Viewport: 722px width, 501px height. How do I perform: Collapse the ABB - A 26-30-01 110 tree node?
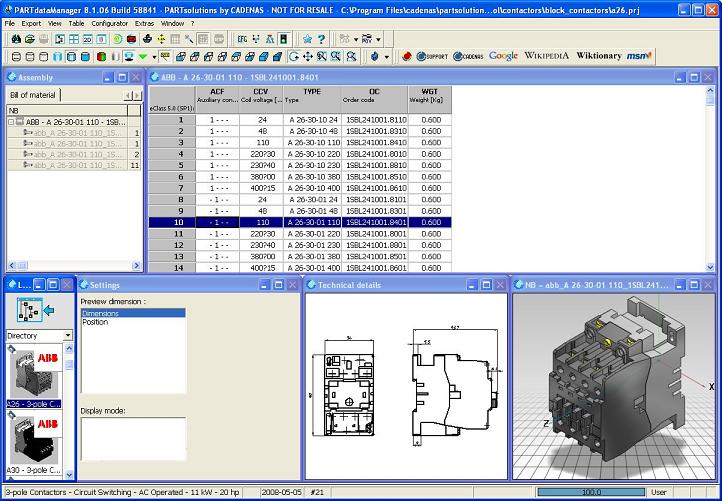pyautogui.click(x=11, y=122)
